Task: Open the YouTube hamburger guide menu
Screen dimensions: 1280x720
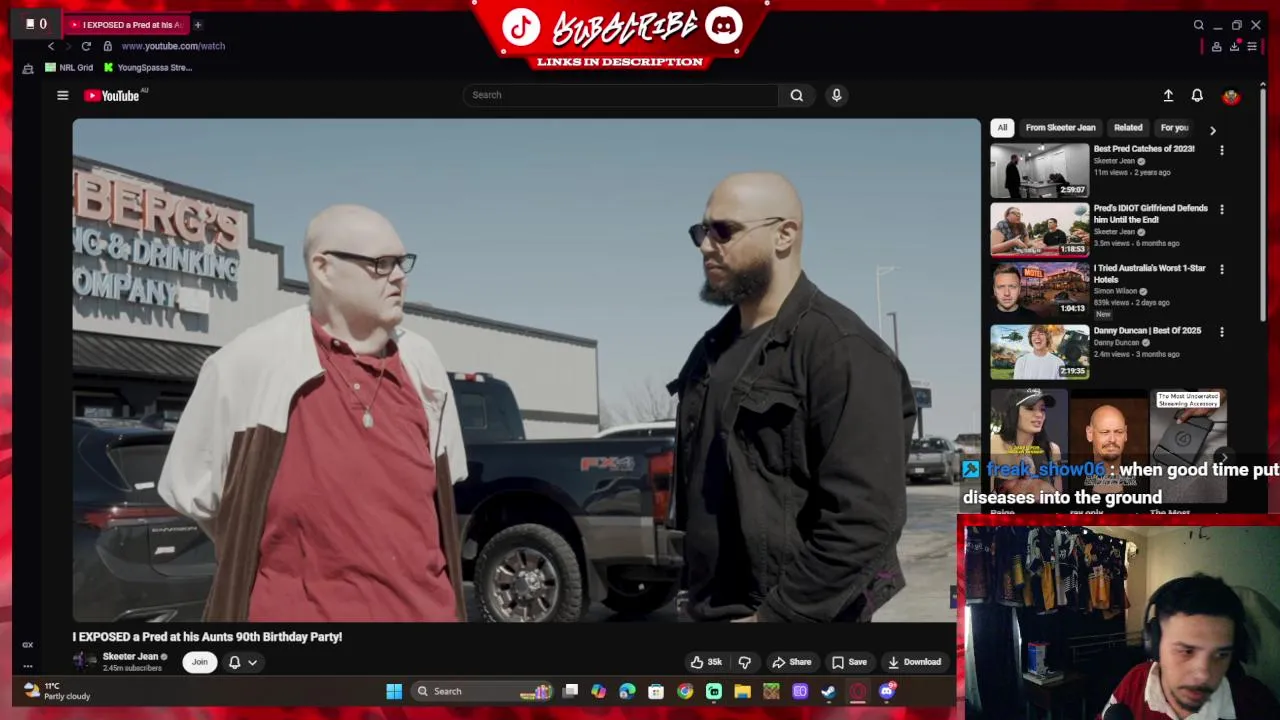Action: pyautogui.click(x=62, y=96)
